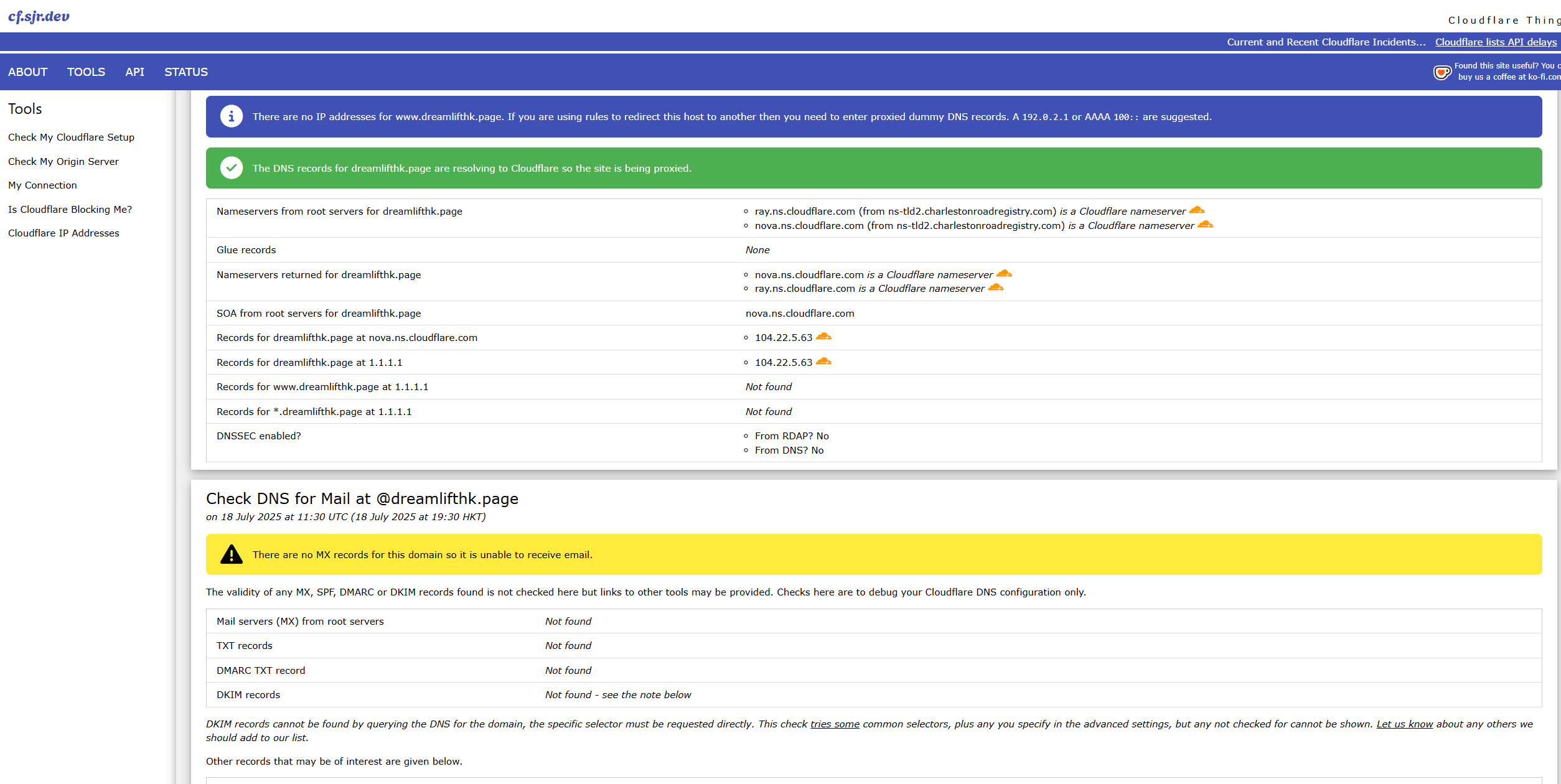Click the ko-fi heart cup icon
This screenshot has width=1561, height=784.
tap(1441, 72)
